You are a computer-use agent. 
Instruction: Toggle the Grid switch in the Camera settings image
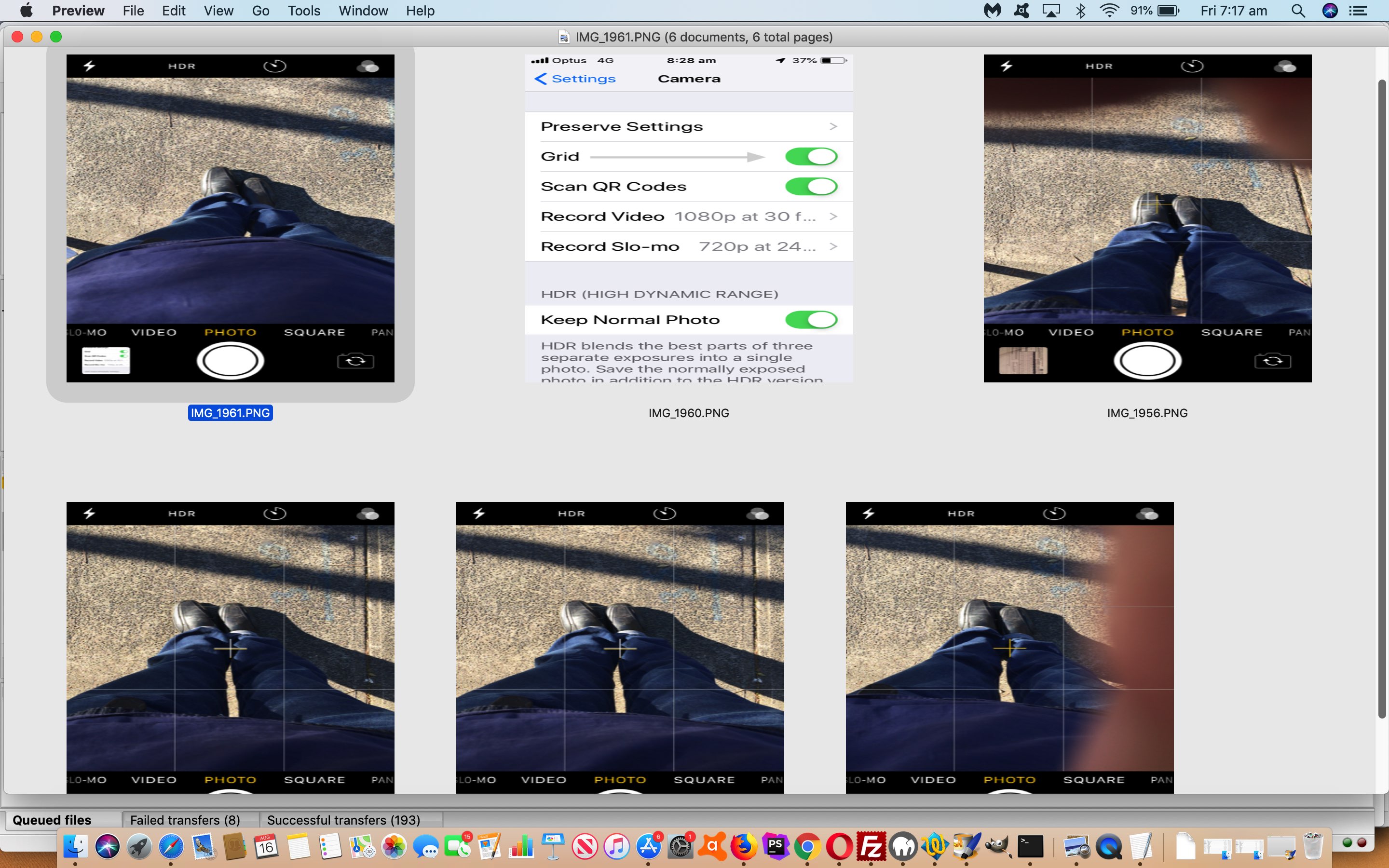coord(810,157)
